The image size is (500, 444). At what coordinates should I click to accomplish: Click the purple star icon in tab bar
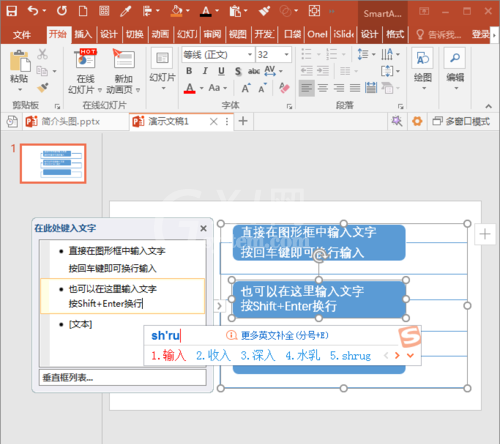[x=397, y=121]
